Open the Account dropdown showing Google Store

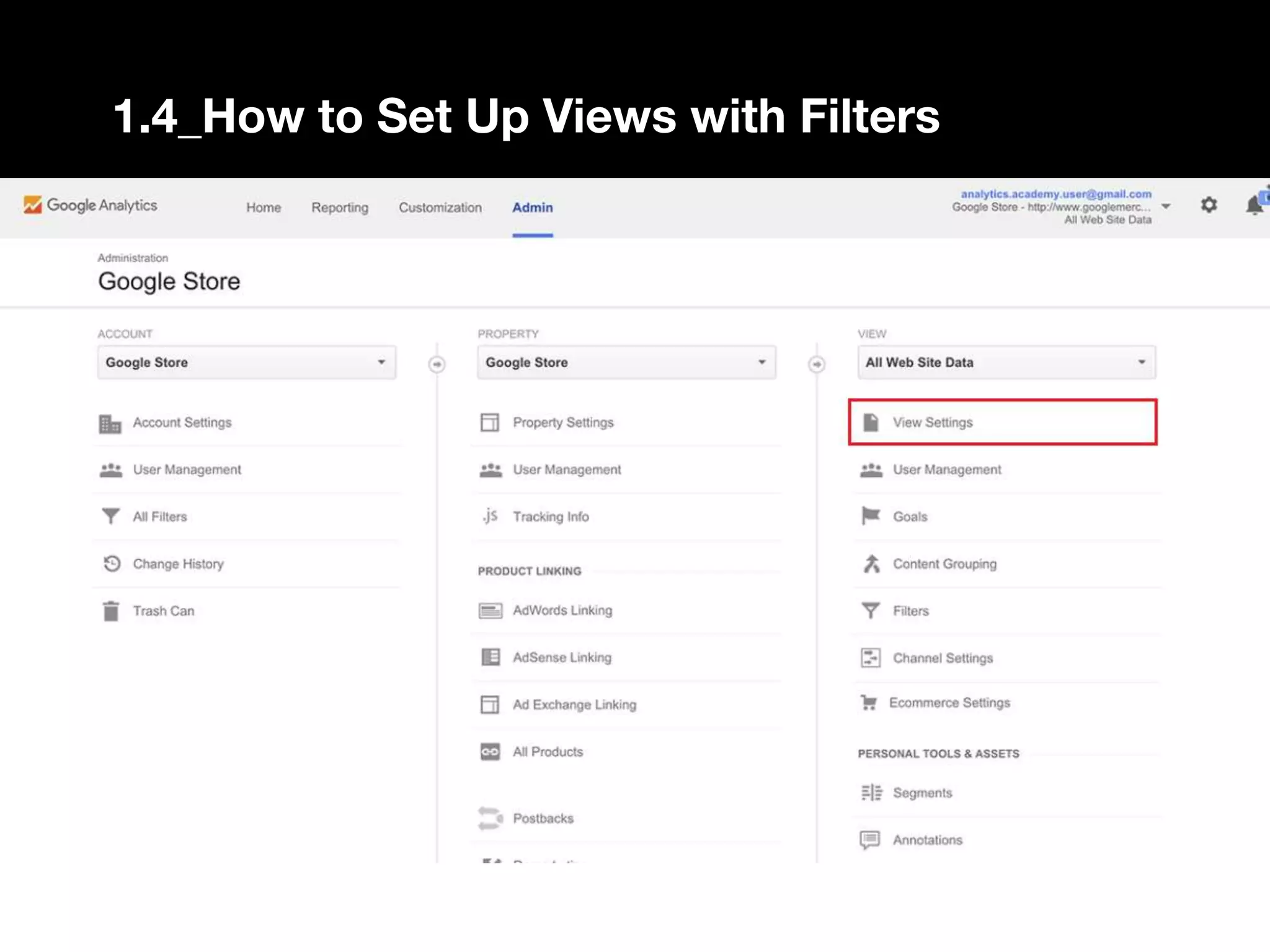point(246,363)
